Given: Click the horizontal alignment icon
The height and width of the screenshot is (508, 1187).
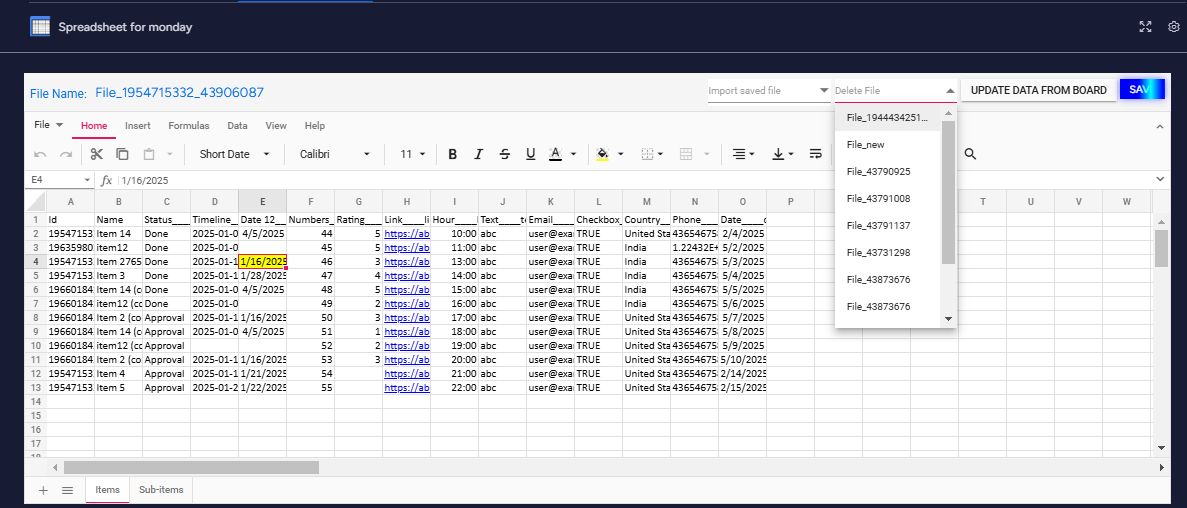Looking at the screenshot, I should coord(738,154).
